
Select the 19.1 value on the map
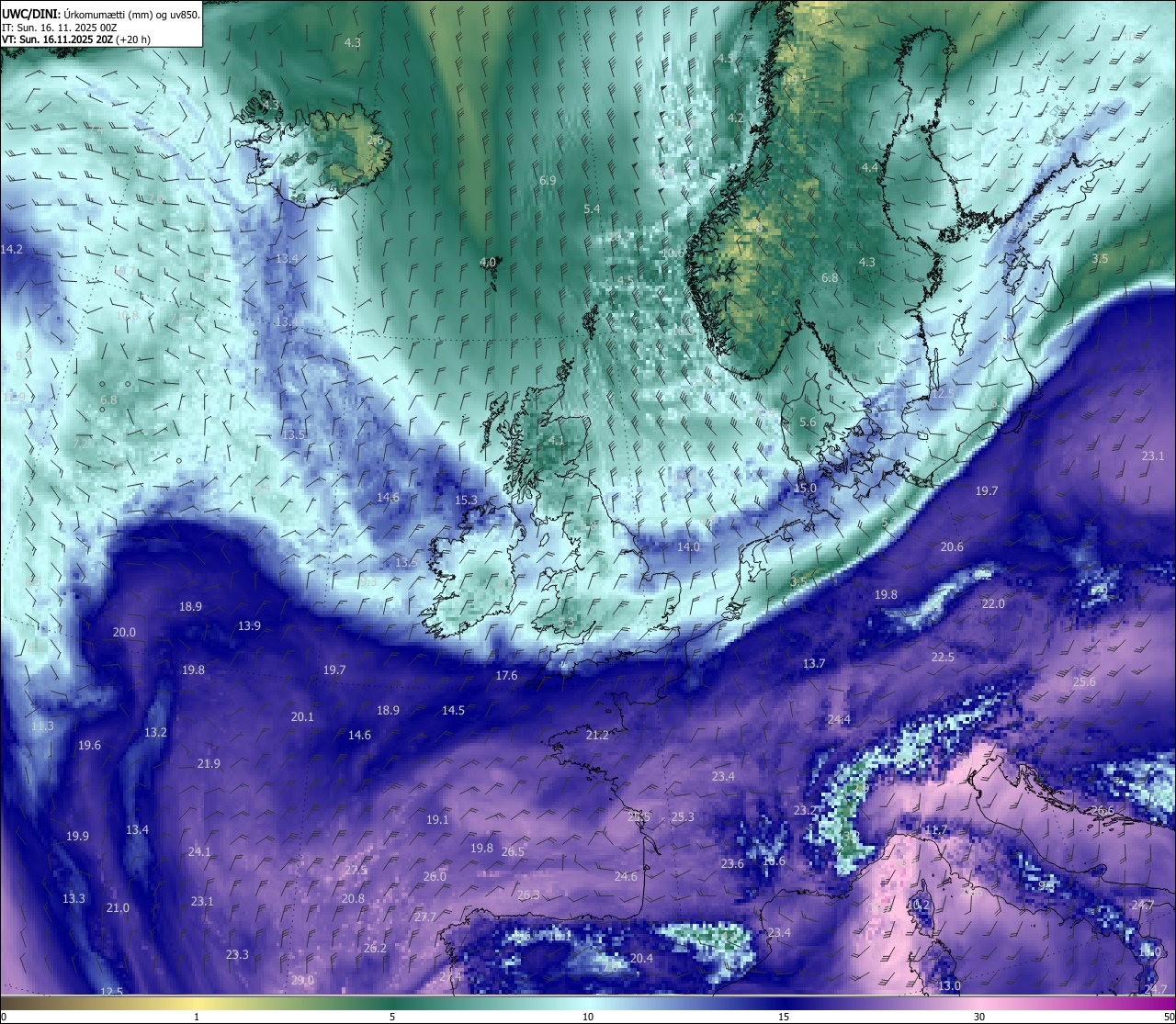coord(437,820)
